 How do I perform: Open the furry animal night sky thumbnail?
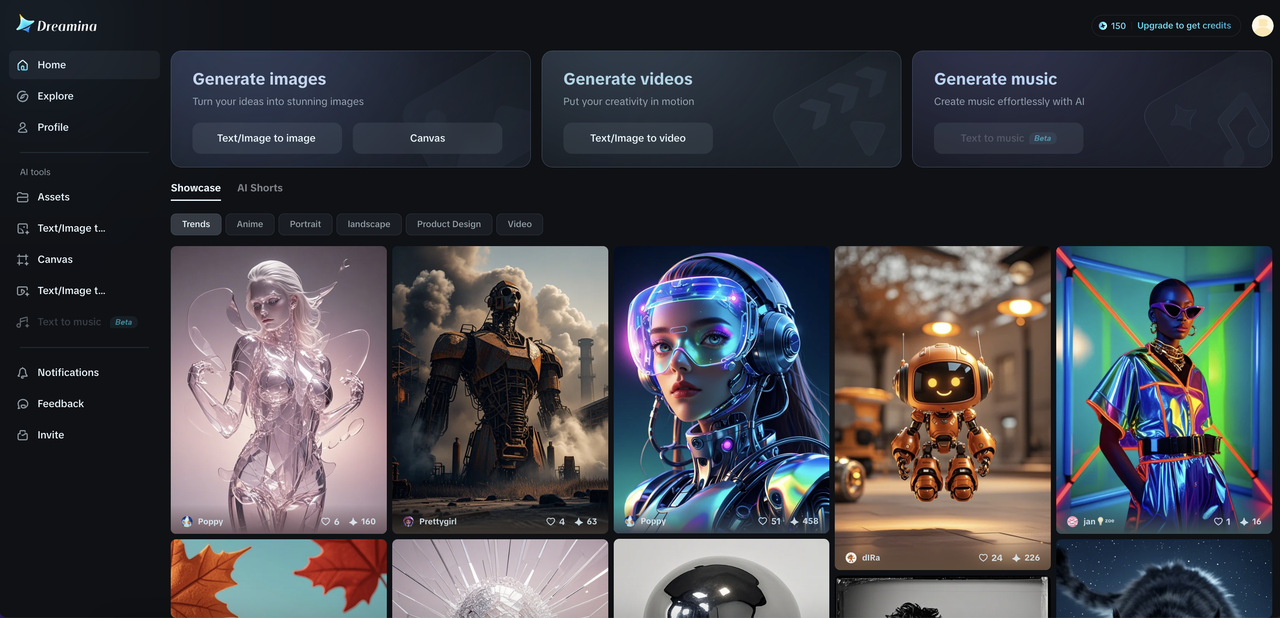(1164, 579)
